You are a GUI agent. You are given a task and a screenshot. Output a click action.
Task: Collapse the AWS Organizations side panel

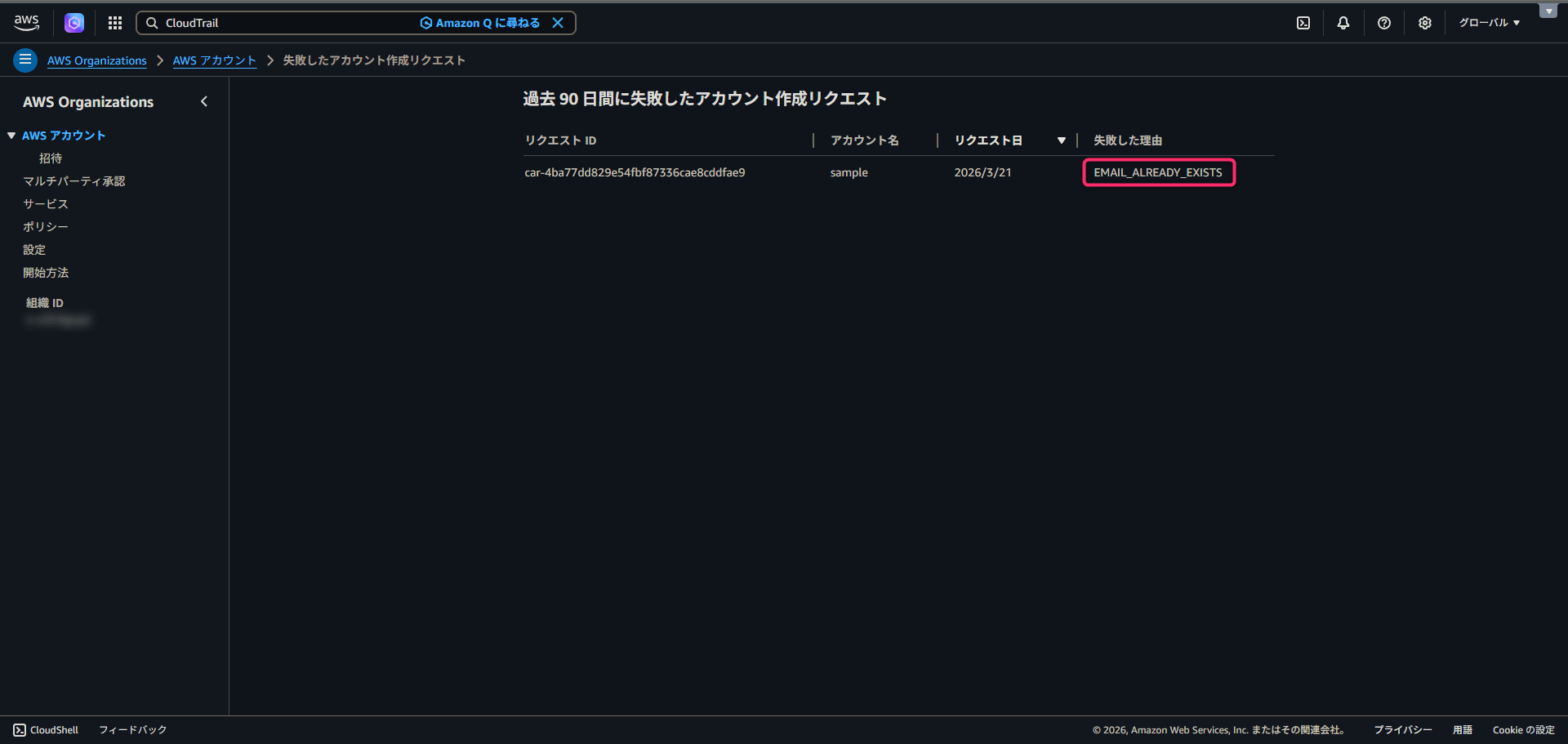point(204,101)
